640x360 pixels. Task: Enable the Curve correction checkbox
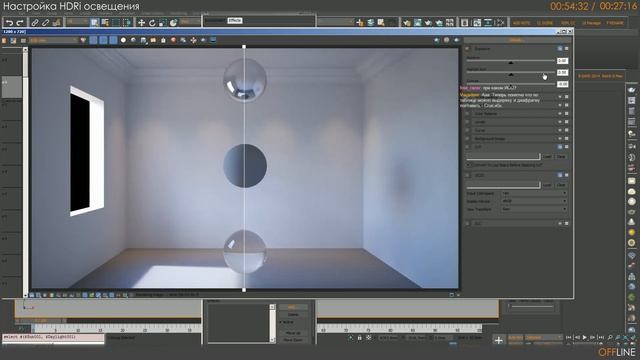(x=467, y=130)
